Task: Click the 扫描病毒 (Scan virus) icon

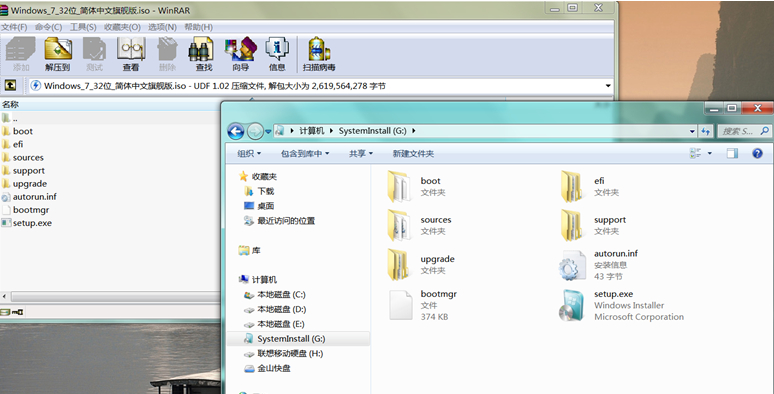Action: [x=319, y=54]
